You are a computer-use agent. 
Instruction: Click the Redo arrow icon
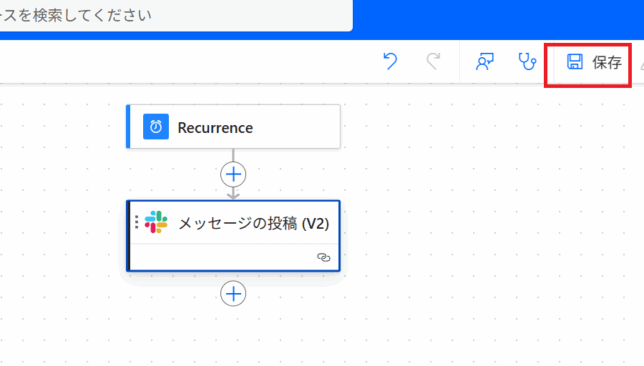(x=433, y=62)
